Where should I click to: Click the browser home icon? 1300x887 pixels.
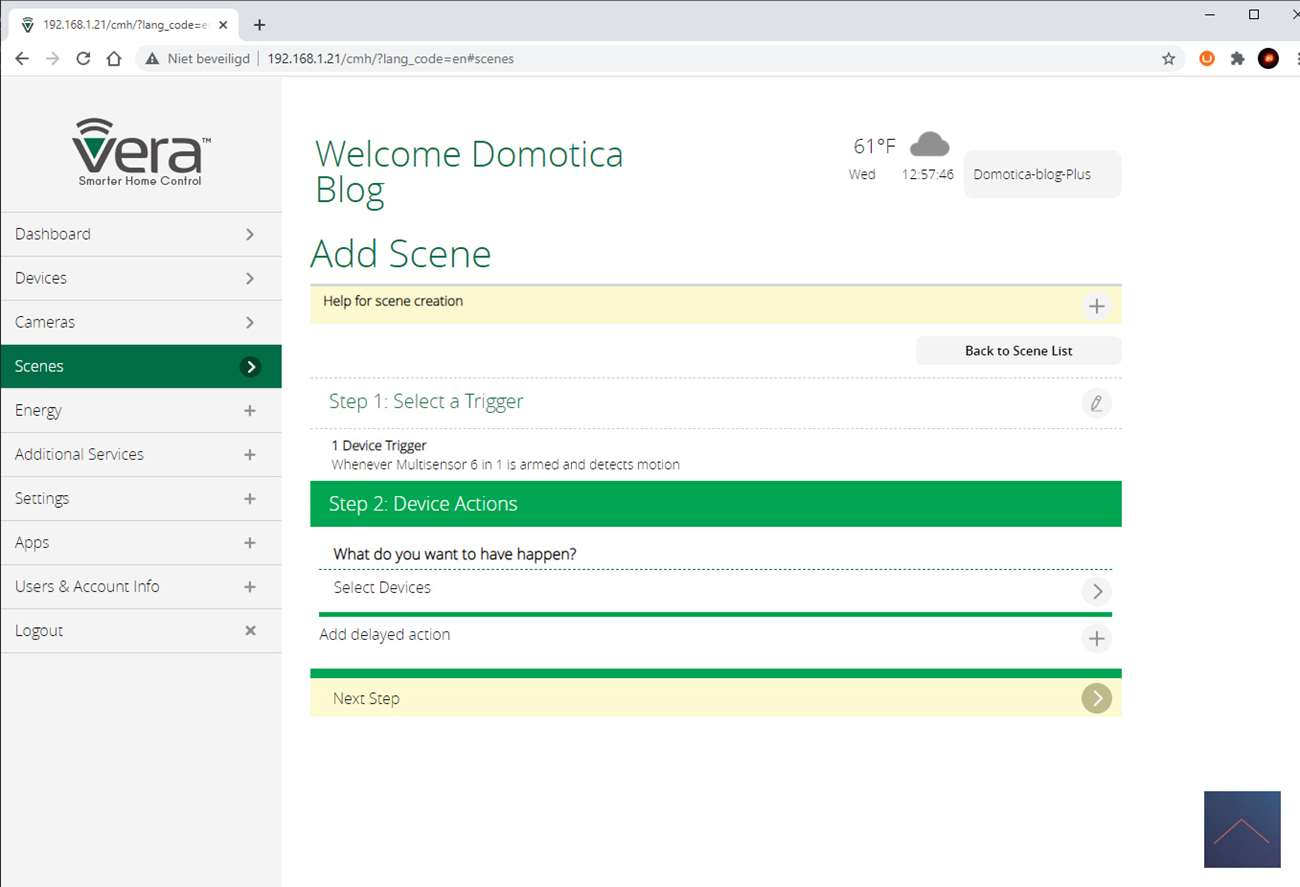pos(114,59)
